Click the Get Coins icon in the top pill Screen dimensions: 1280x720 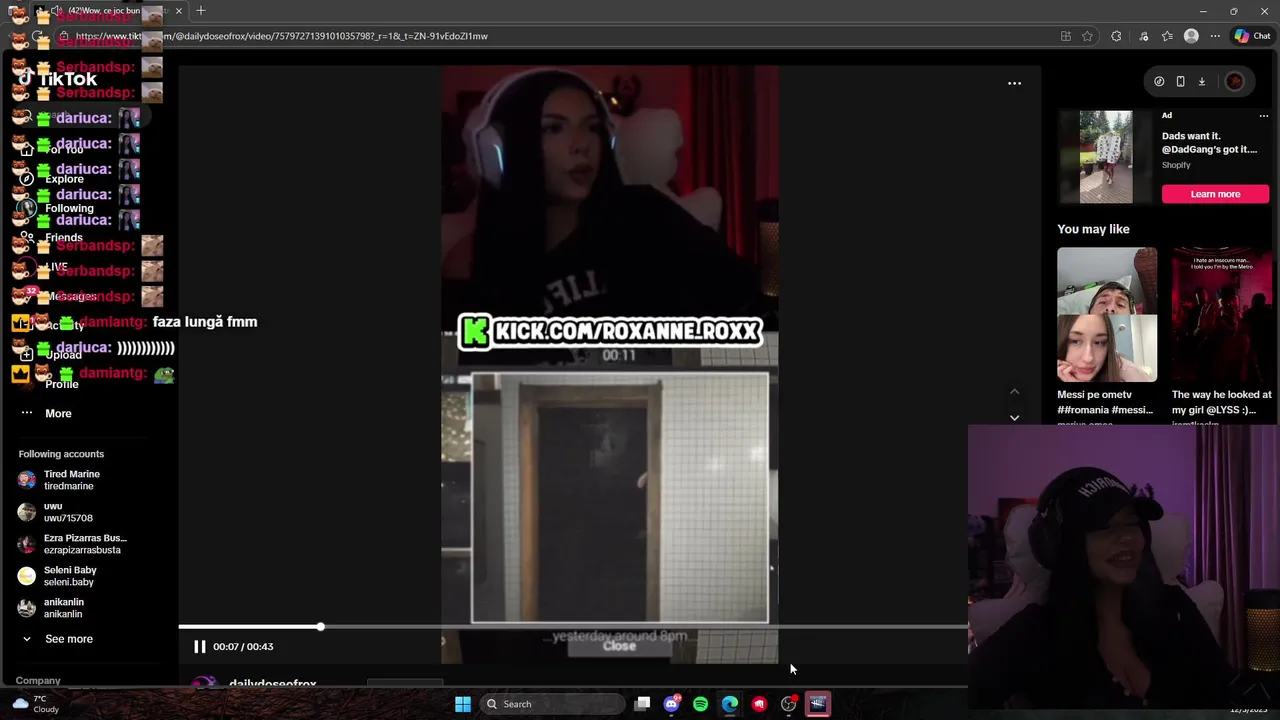tap(1159, 82)
